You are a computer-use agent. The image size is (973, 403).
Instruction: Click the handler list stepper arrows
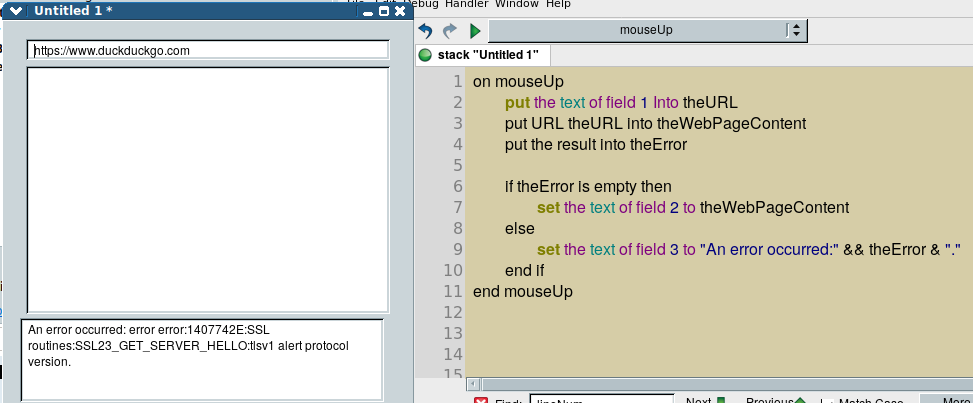tap(796, 30)
